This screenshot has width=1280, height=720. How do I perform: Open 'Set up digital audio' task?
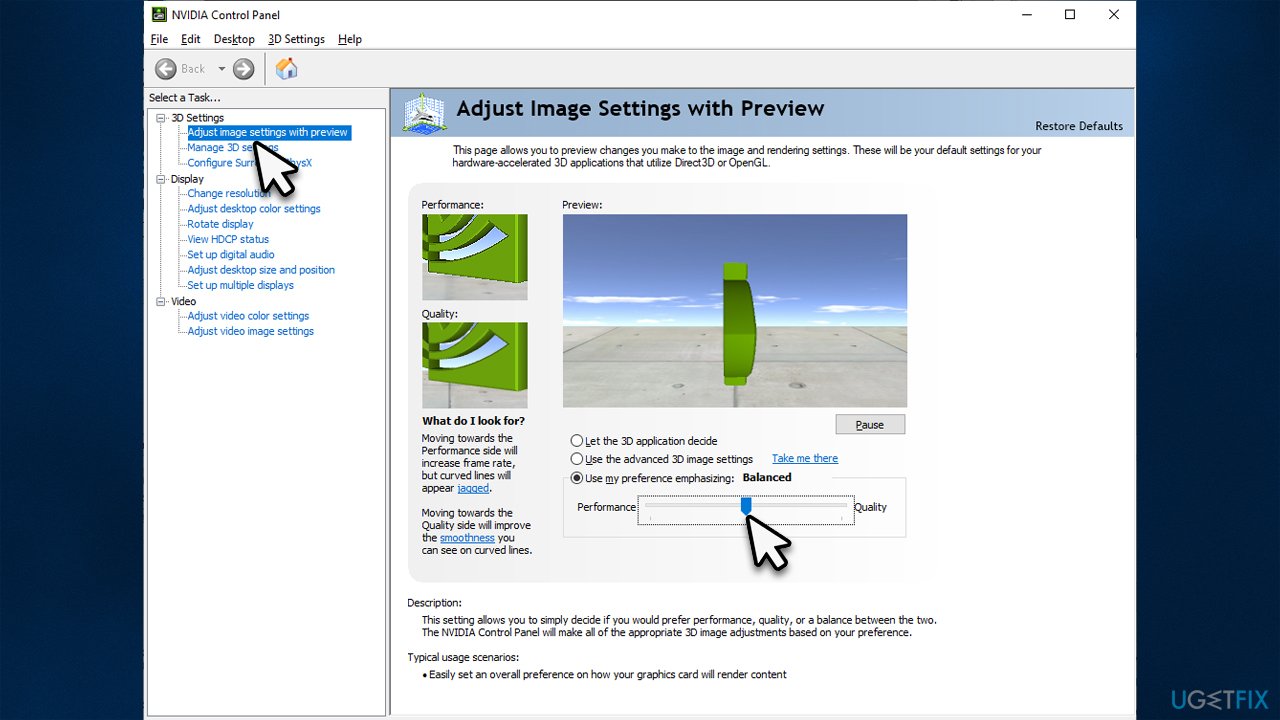tap(231, 255)
